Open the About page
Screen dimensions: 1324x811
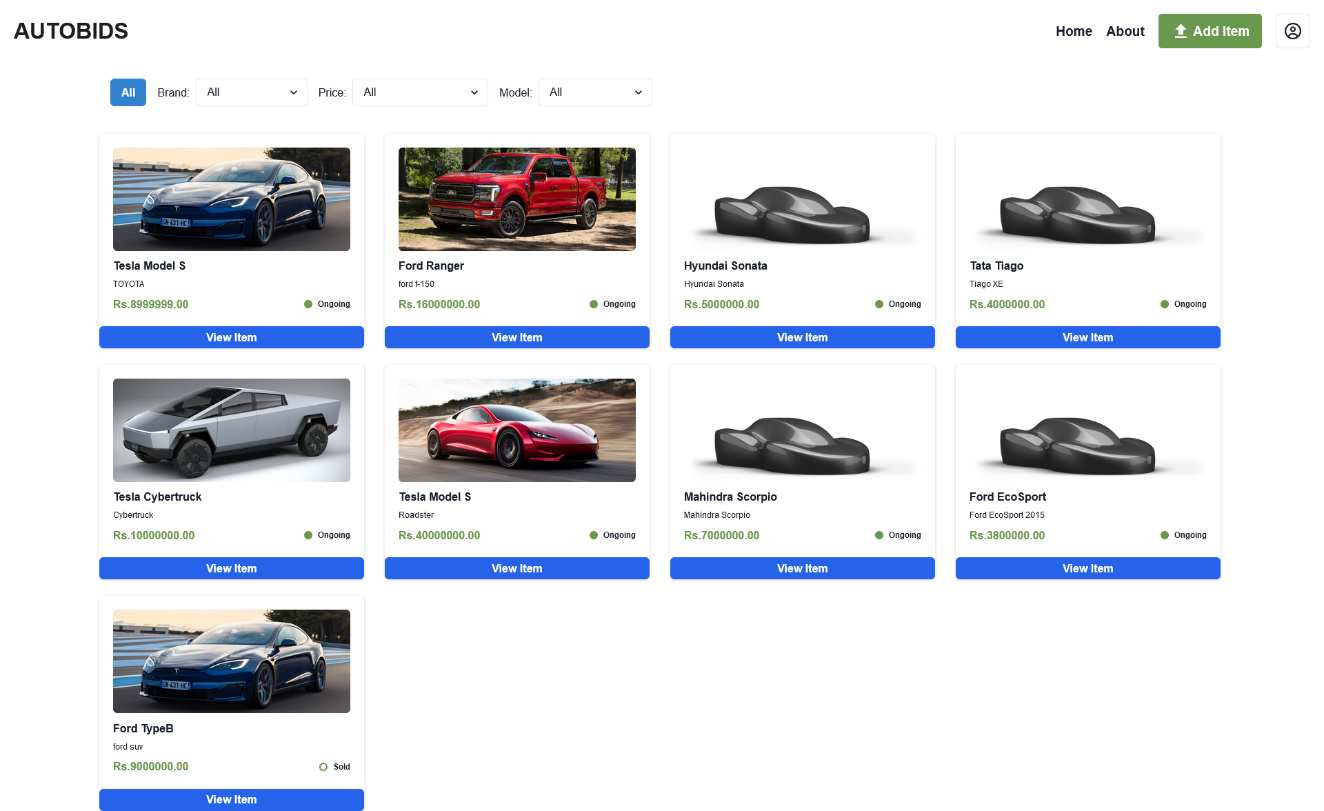click(1125, 31)
